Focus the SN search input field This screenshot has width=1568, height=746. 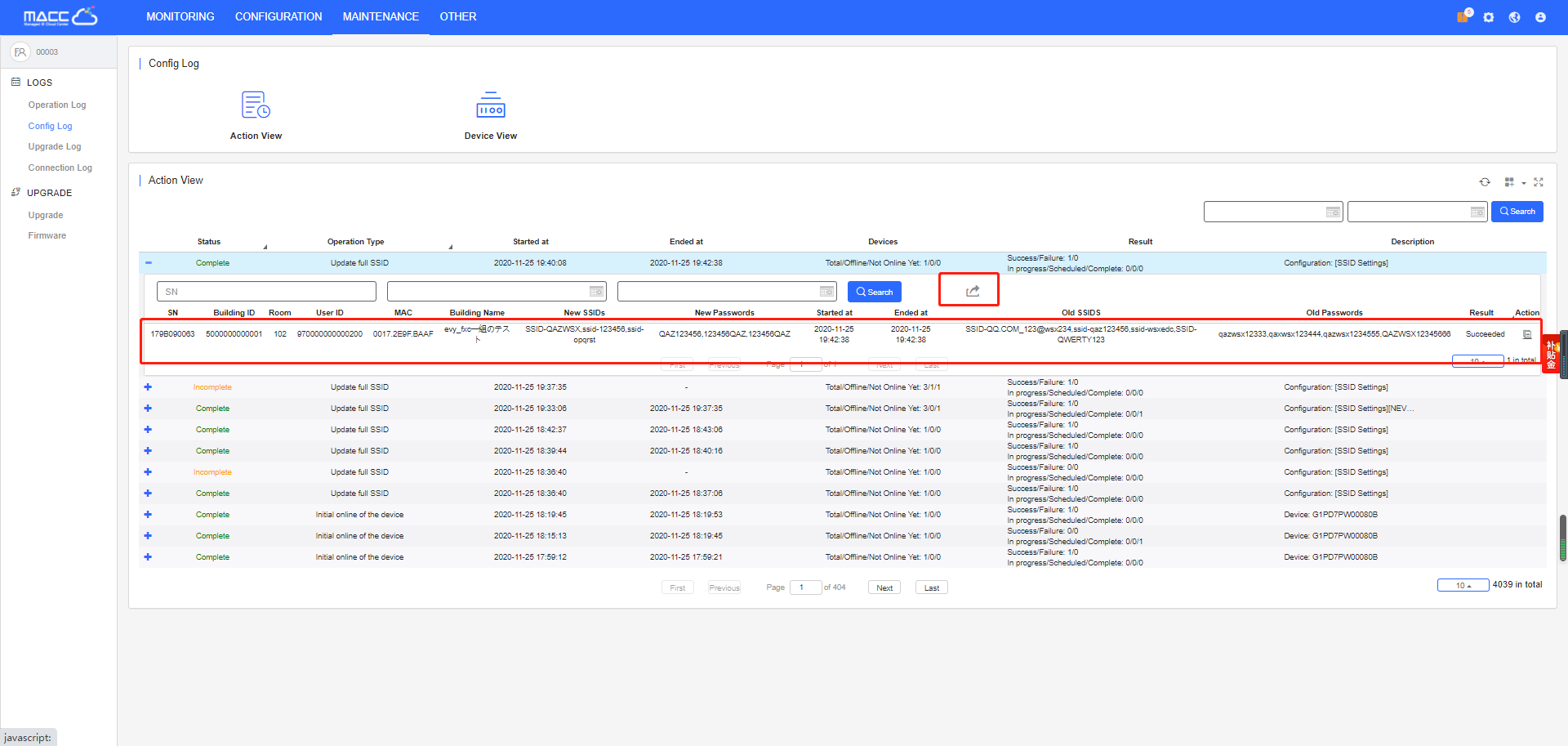(266, 292)
